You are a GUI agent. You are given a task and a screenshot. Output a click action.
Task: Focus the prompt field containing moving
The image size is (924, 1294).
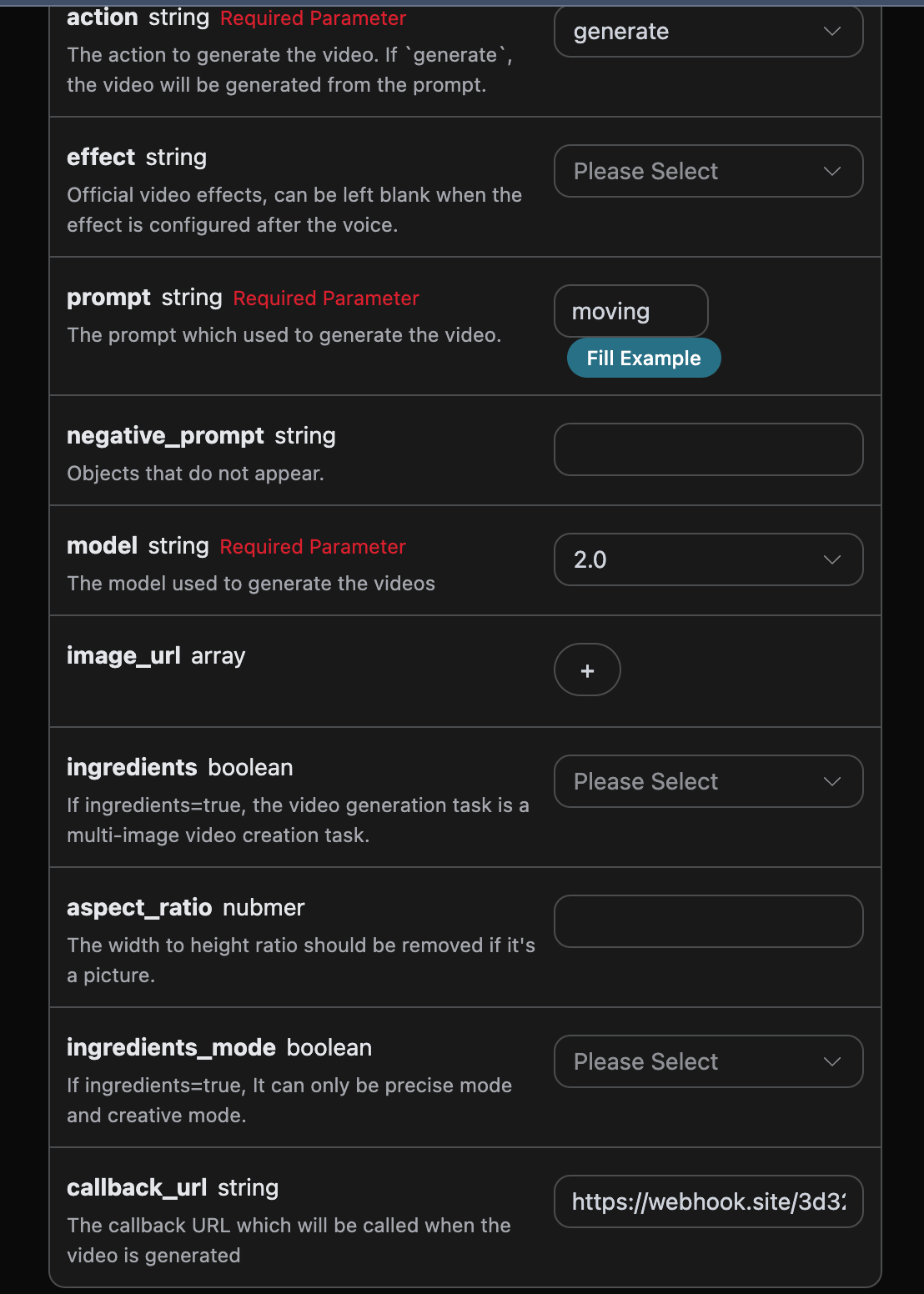pos(630,312)
